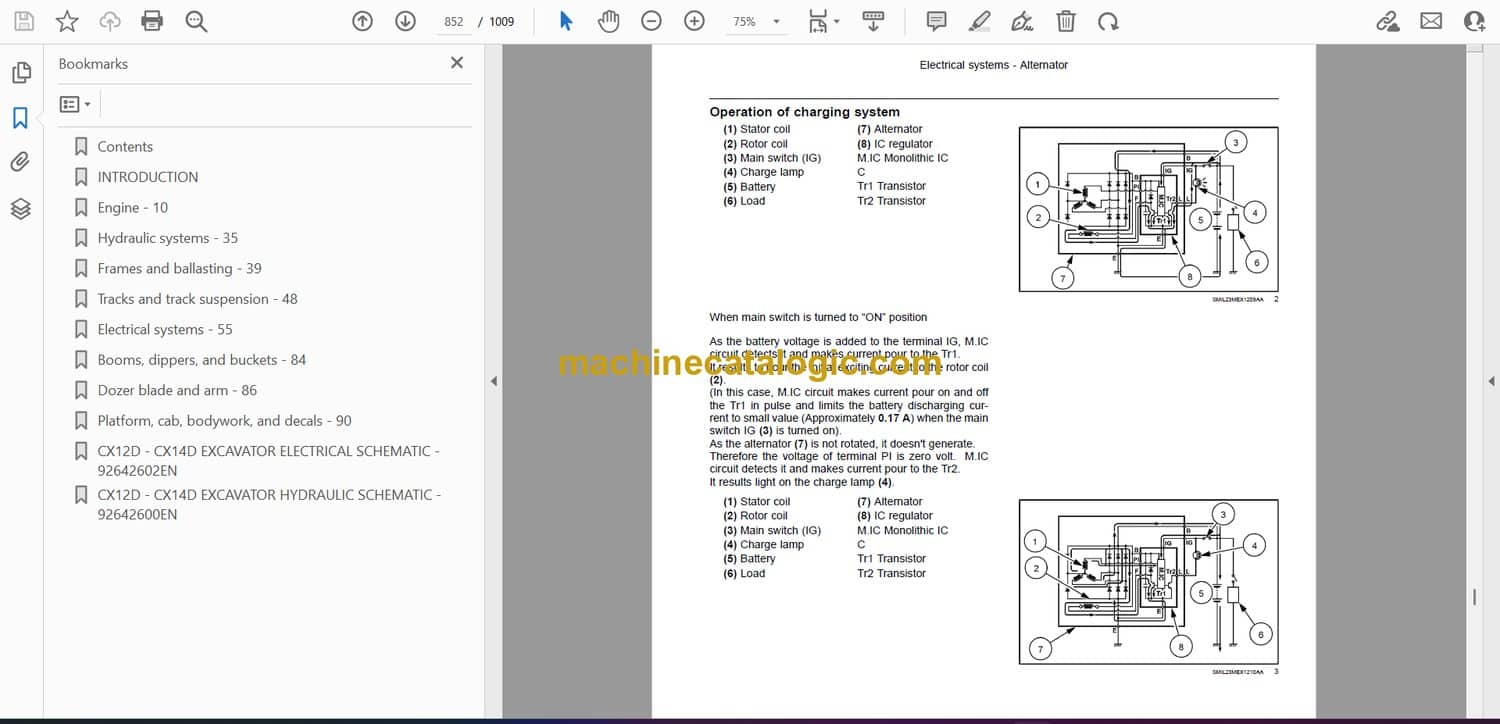Click the Save file icon

point(24,21)
